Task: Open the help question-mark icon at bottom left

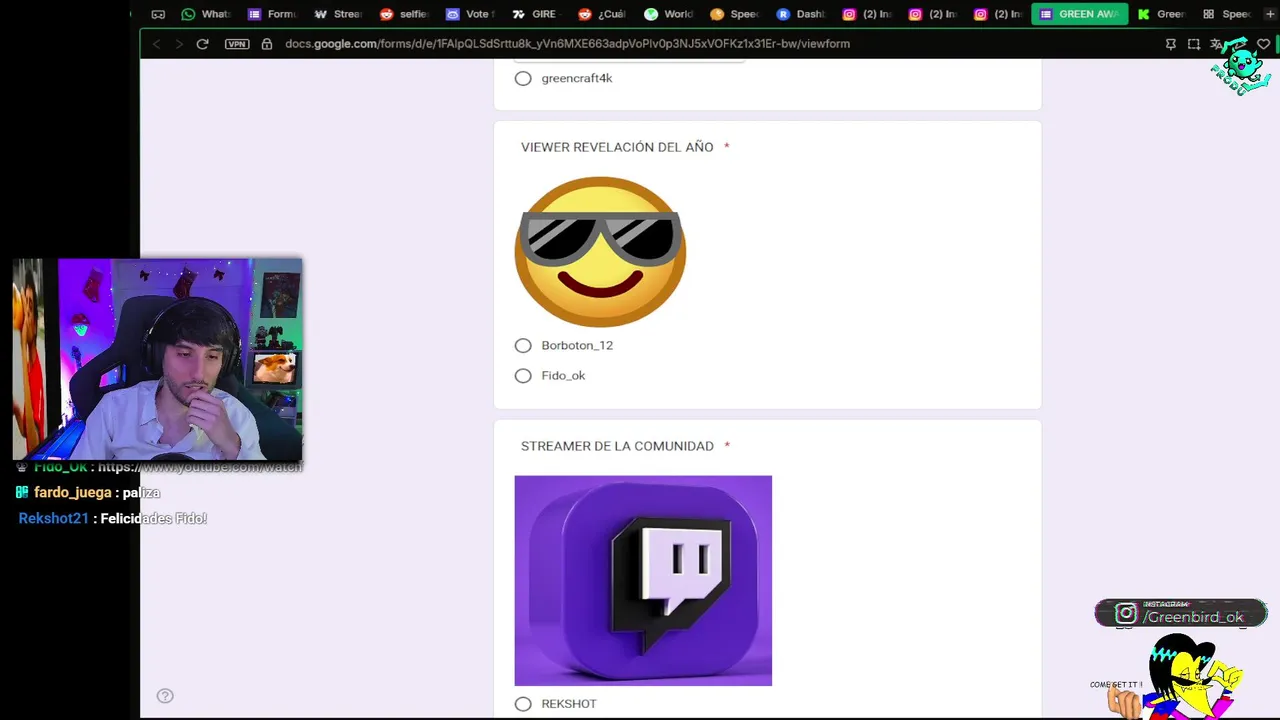Action: tap(165, 696)
